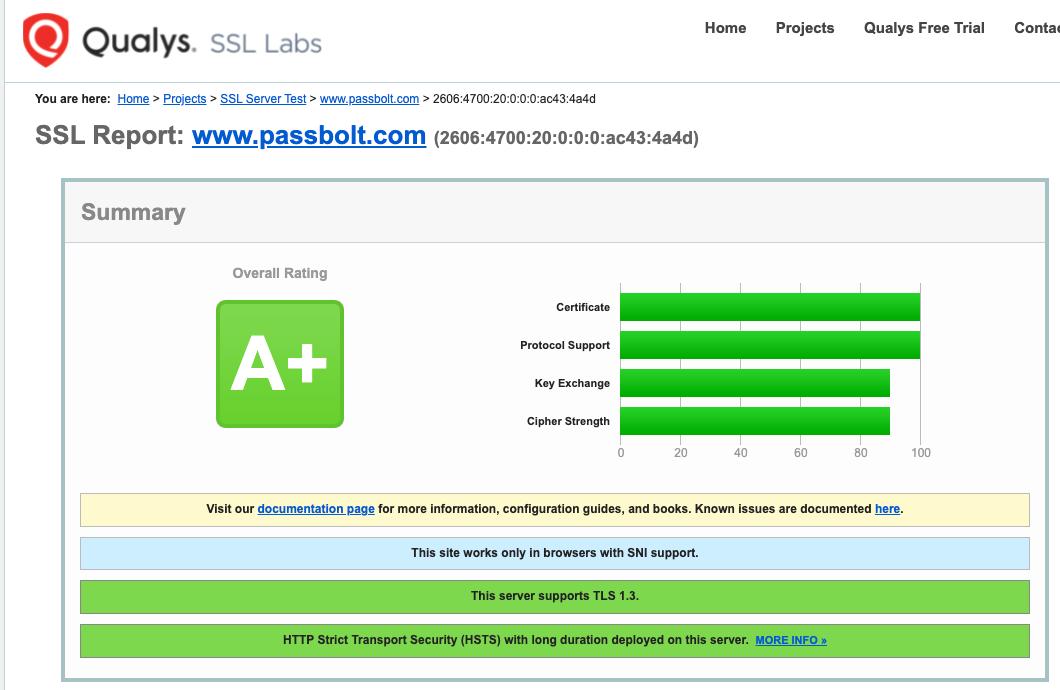Open www.passbolt.com link in SSL Report heading

click(309, 136)
